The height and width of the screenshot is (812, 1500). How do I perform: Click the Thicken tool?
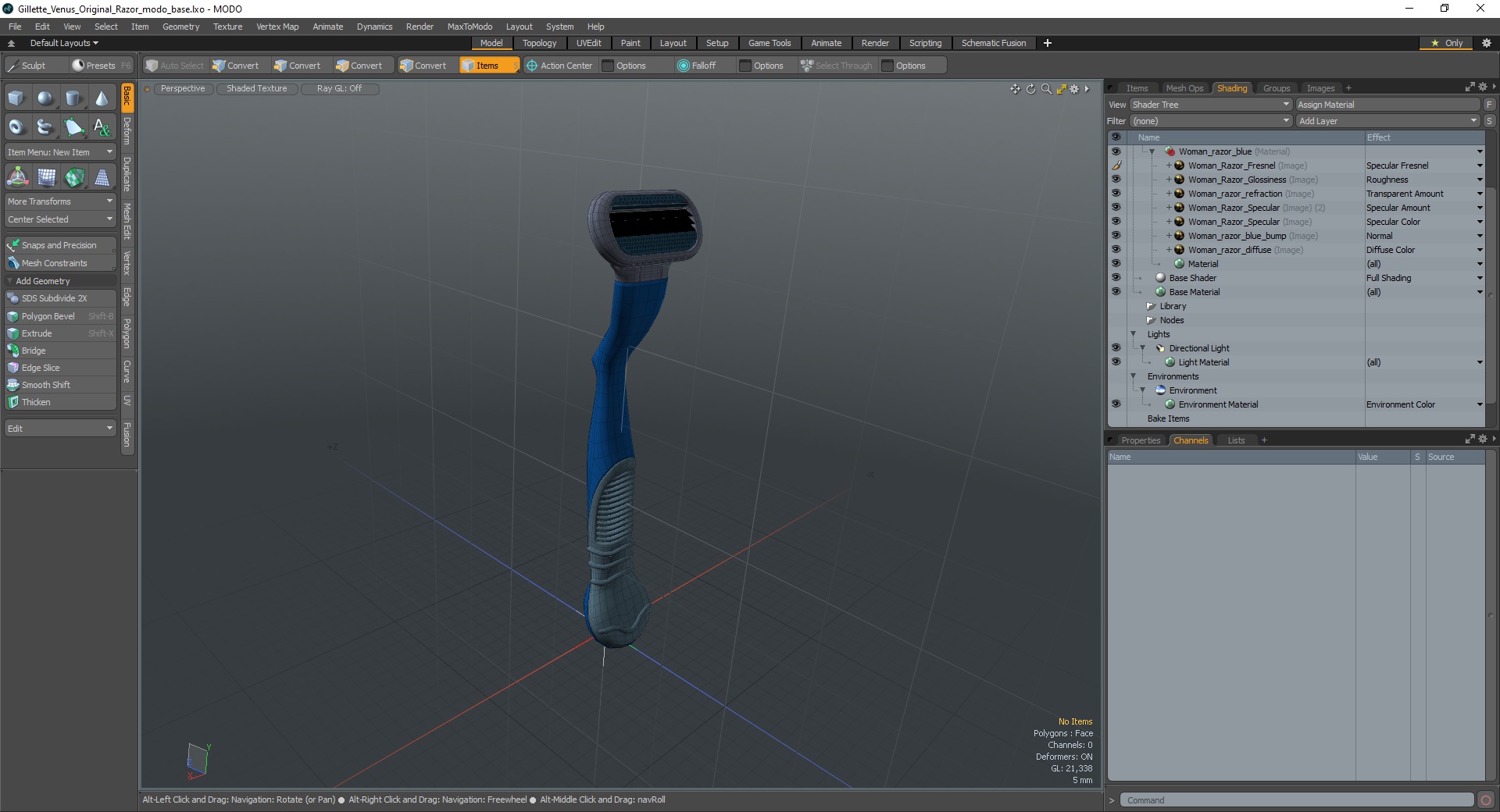point(60,402)
